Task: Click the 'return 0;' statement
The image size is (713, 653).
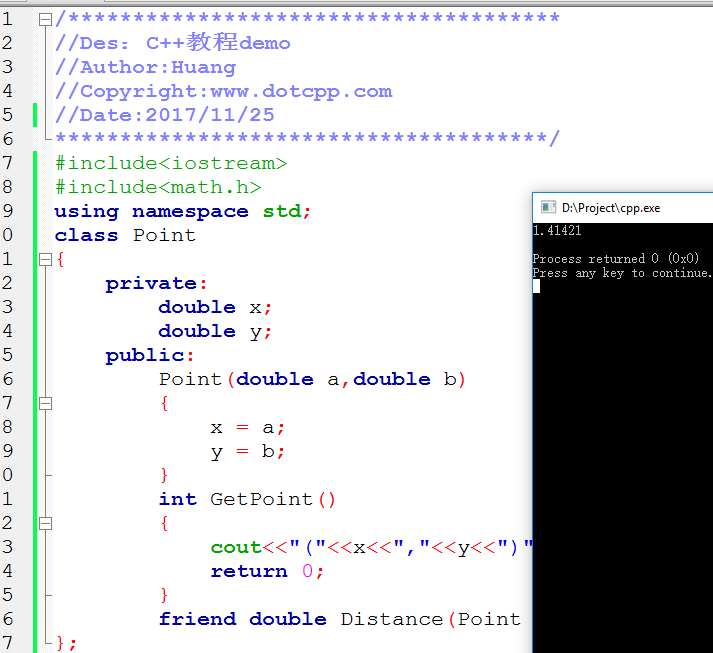Action: pos(267,571)
